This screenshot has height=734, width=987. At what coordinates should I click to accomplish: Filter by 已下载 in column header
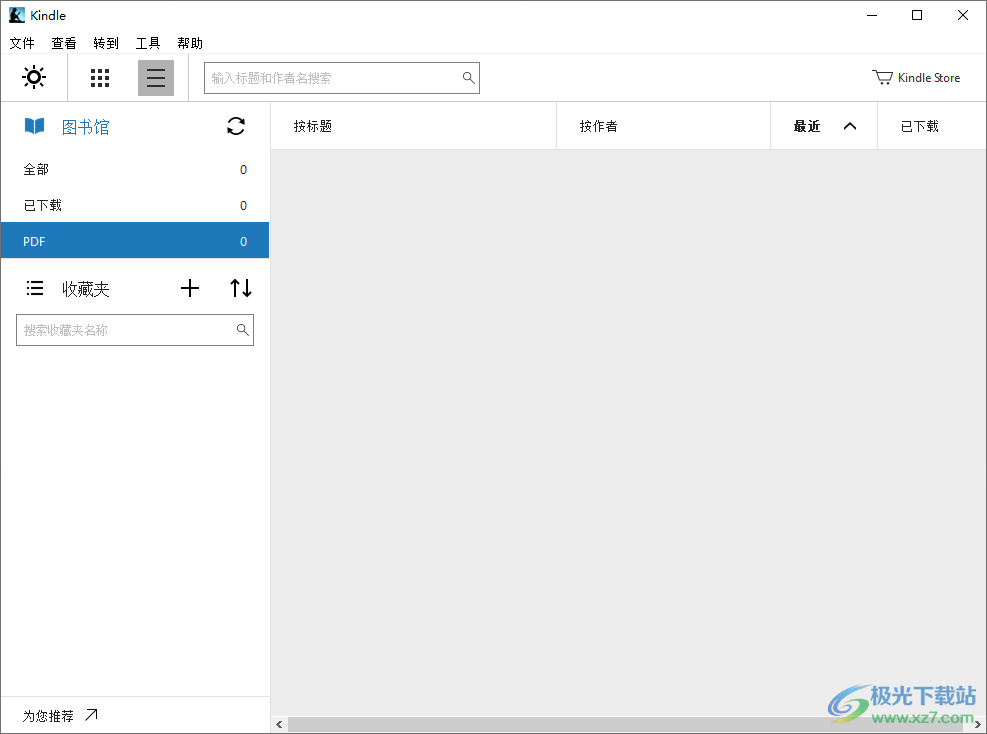[x=920, y=126]
